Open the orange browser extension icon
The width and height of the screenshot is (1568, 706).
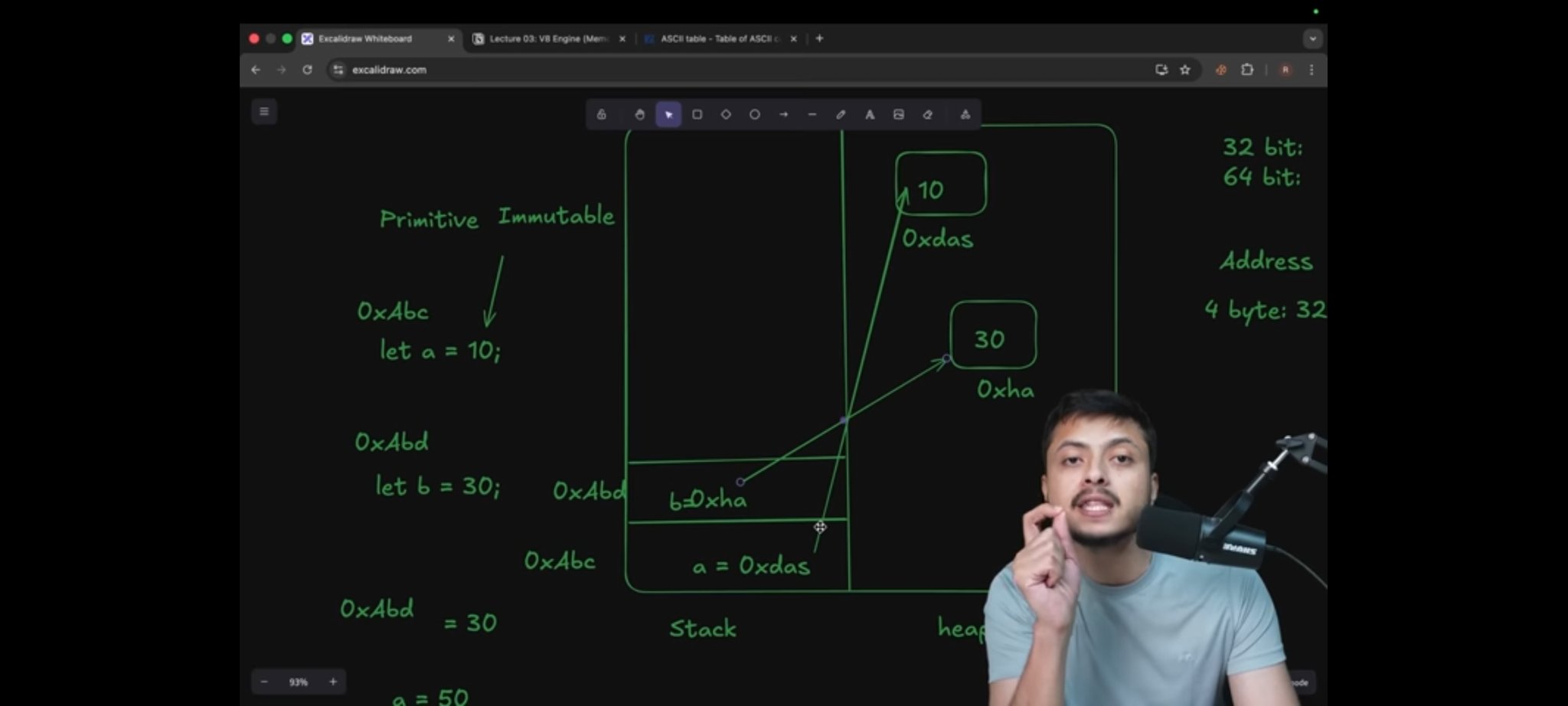click(x=1221, y=70)
